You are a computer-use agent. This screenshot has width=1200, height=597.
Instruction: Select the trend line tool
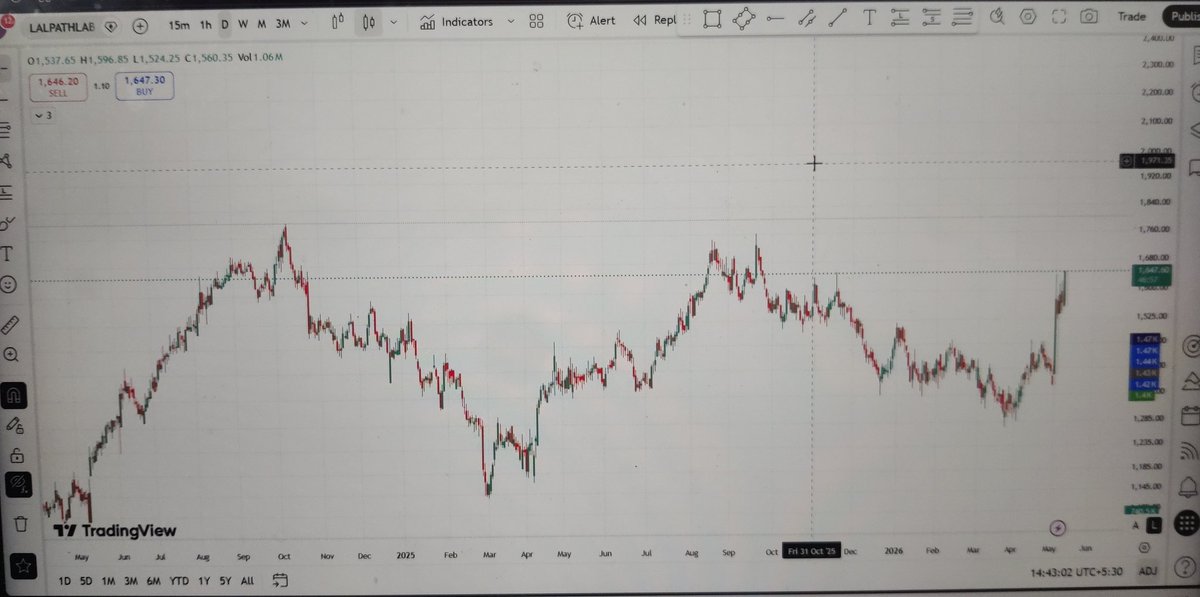tap(838, 17)
